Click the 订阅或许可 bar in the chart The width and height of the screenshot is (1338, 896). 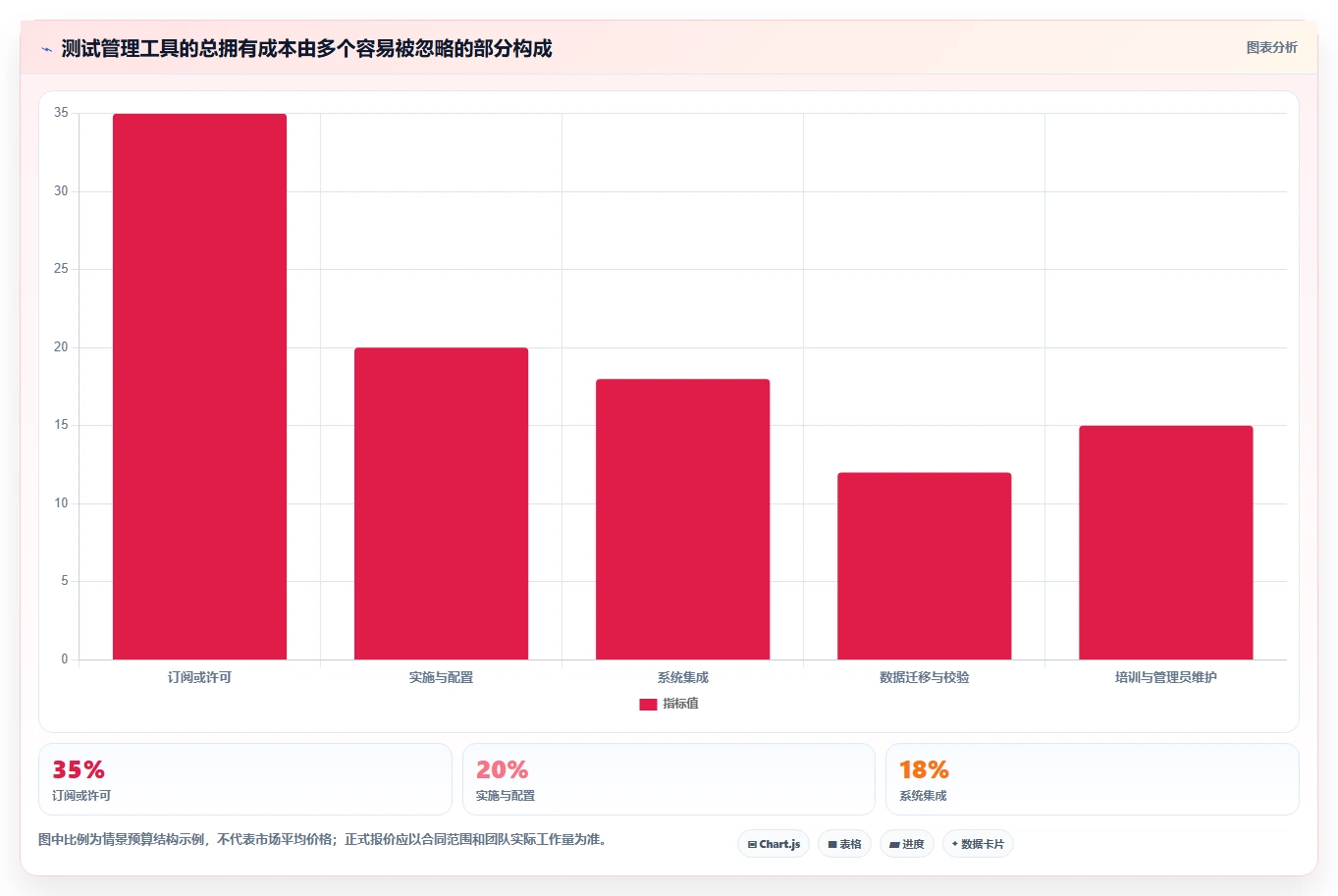pos(199,387)
